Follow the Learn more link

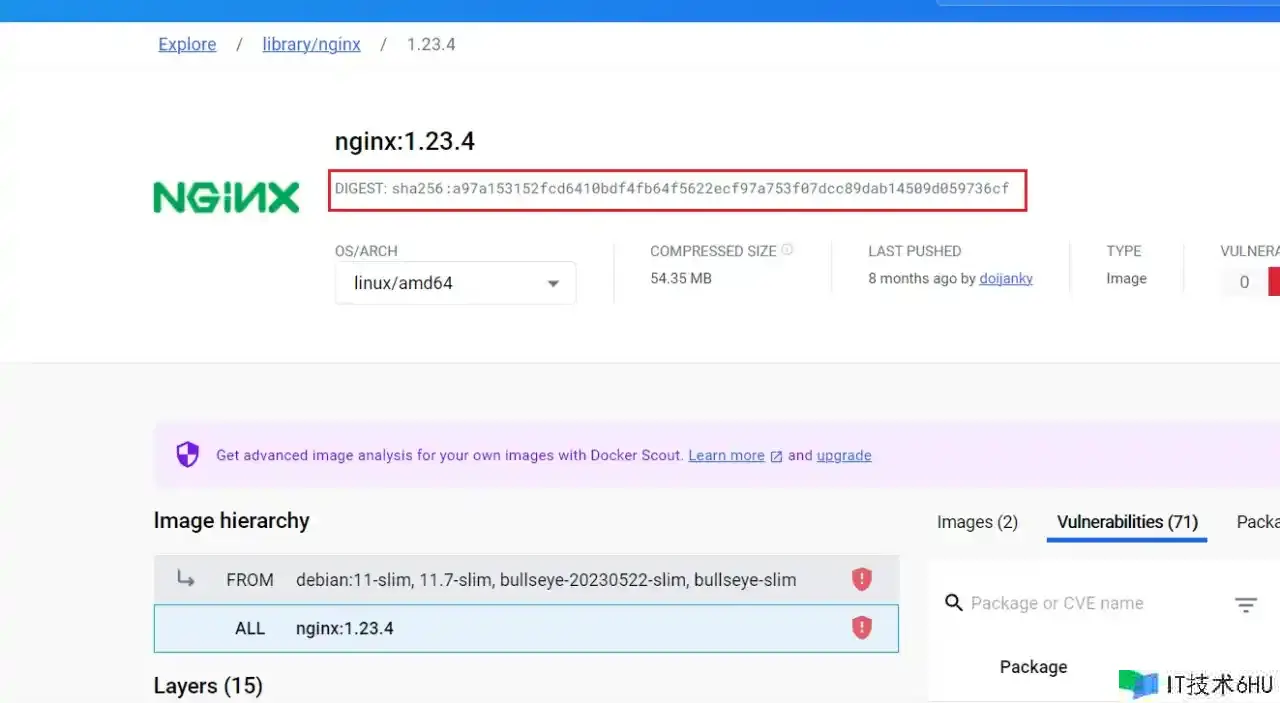coord(726,455)
